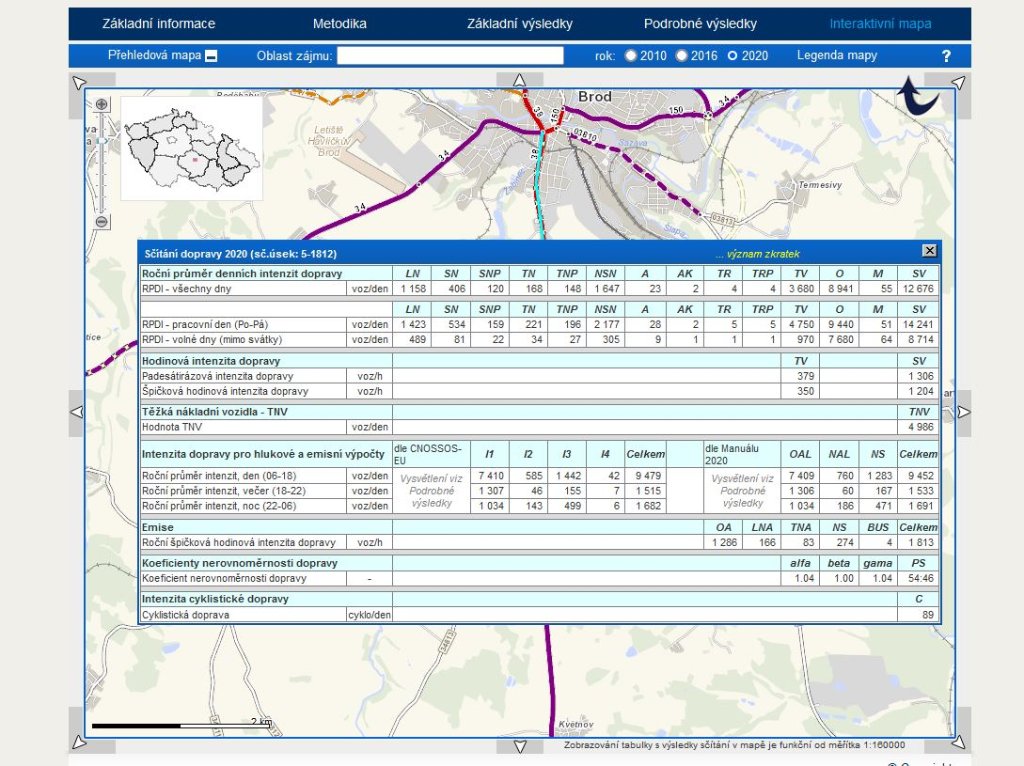The height and width of the screenshot is (766, 1024).
Task: Switch to the Metodika tab
Action: click(x=339, y=24)
